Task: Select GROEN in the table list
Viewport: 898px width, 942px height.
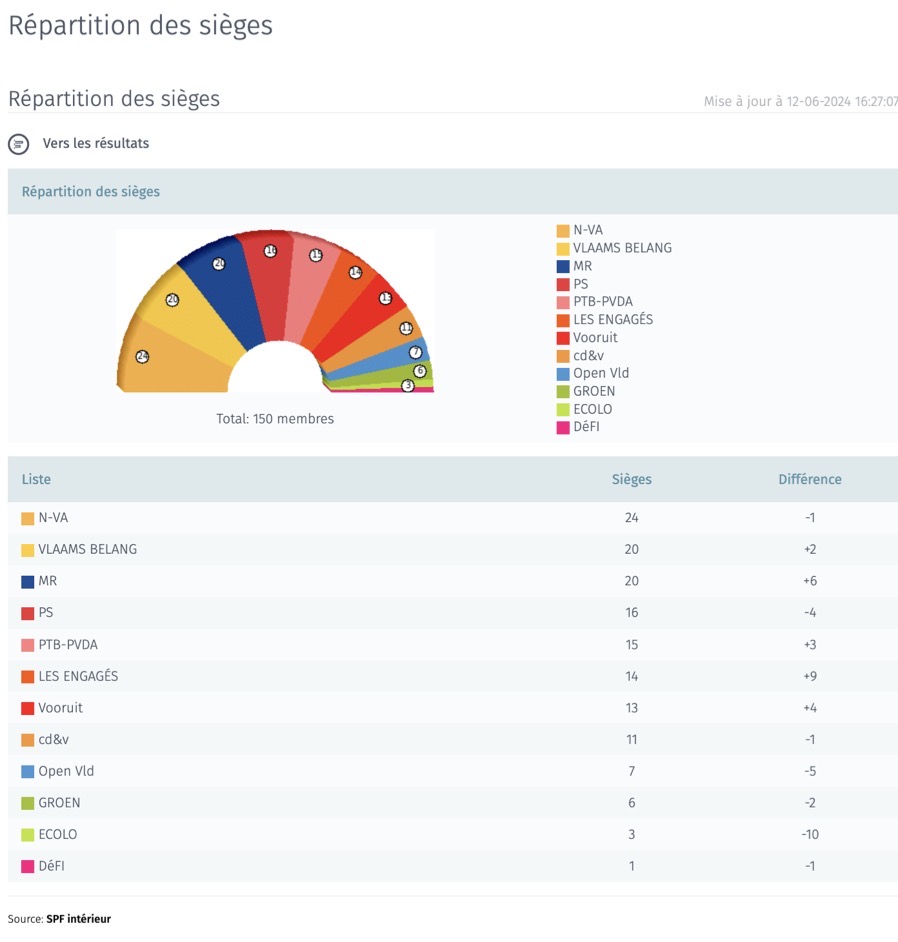Action: (x=59, y=803)
